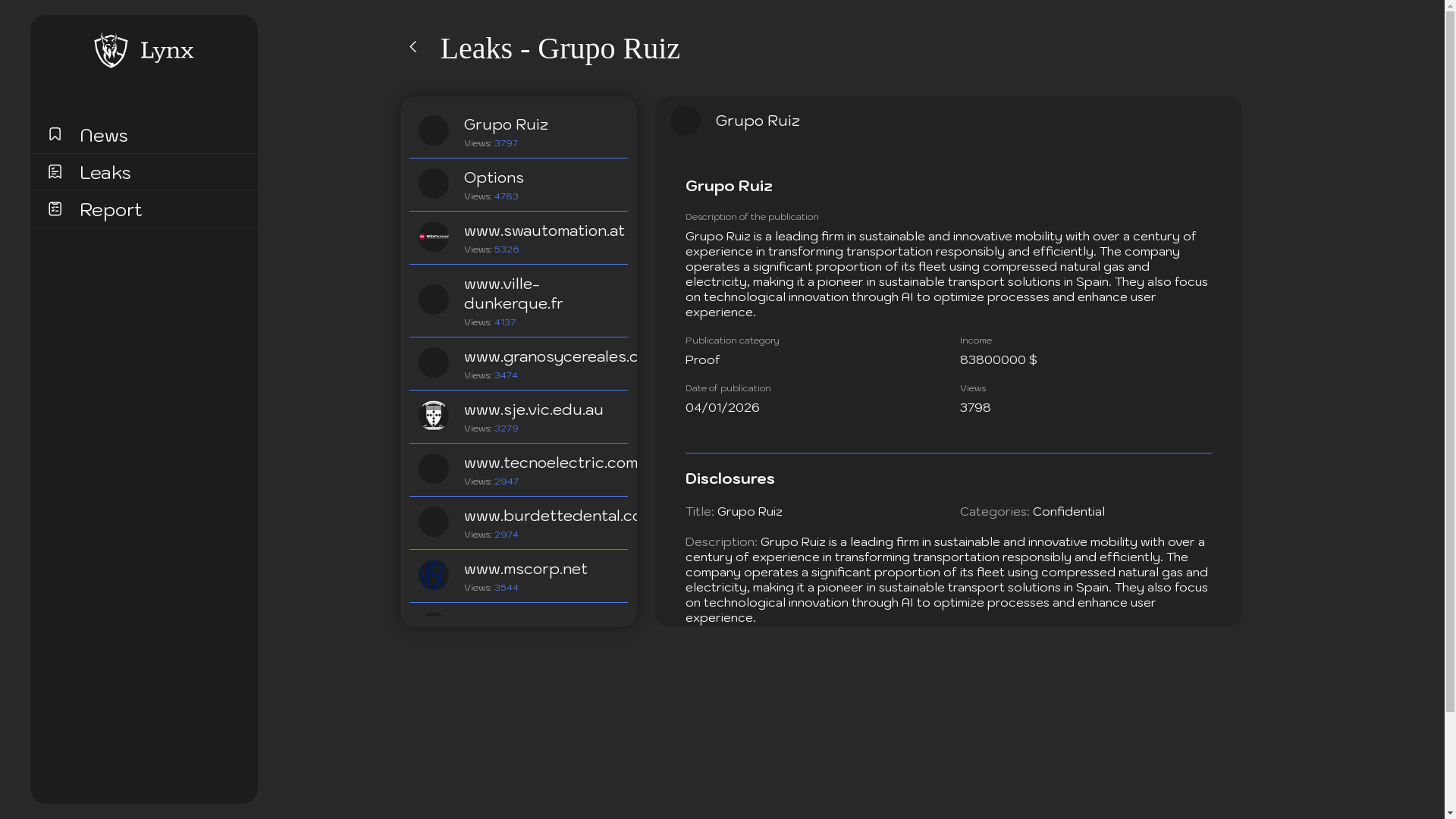
Task: Go back using the left chevron arrow
Action: point(413,47)
